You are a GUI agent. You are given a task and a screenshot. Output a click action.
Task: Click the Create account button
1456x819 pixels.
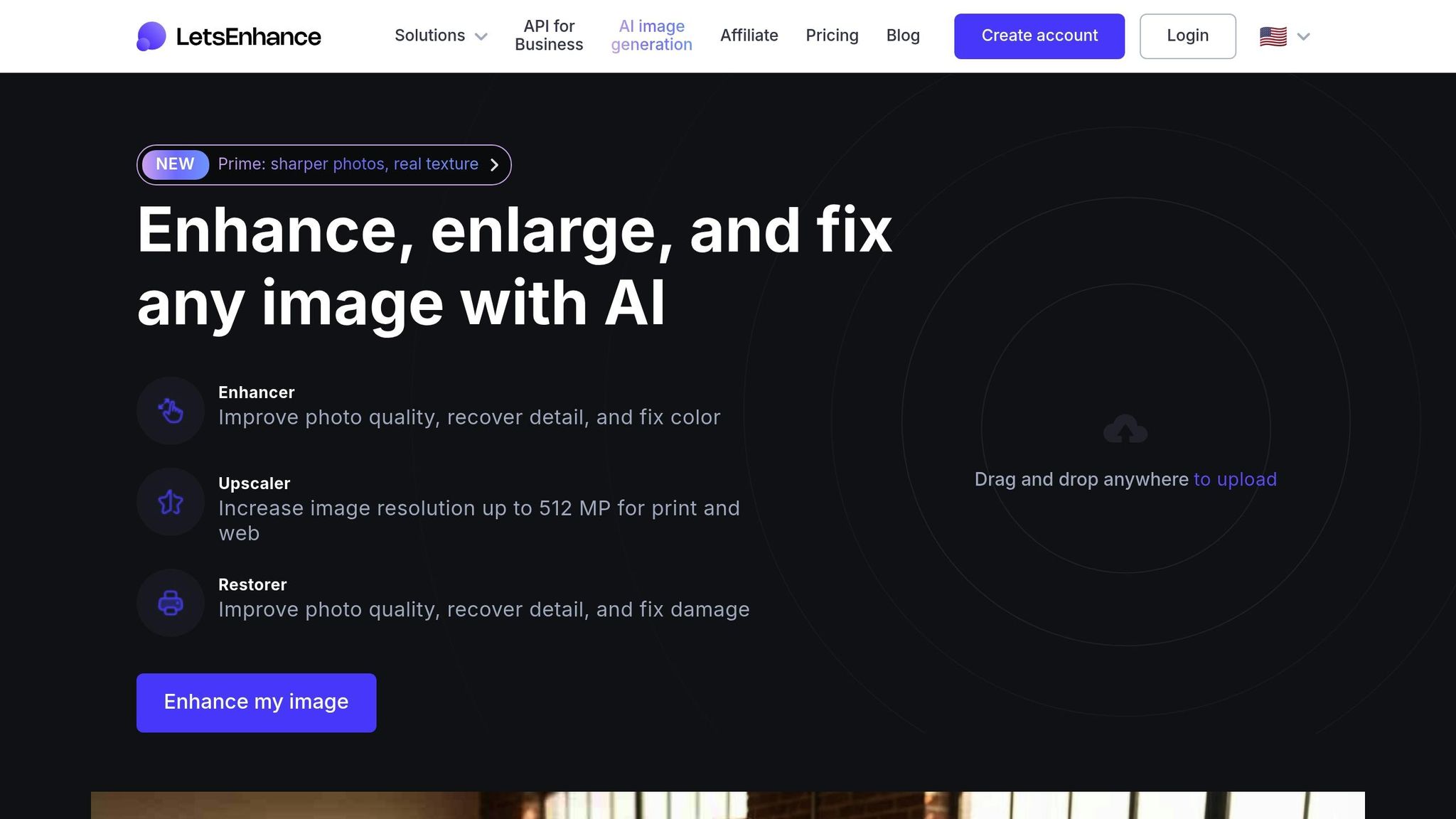click(1039, 36)
